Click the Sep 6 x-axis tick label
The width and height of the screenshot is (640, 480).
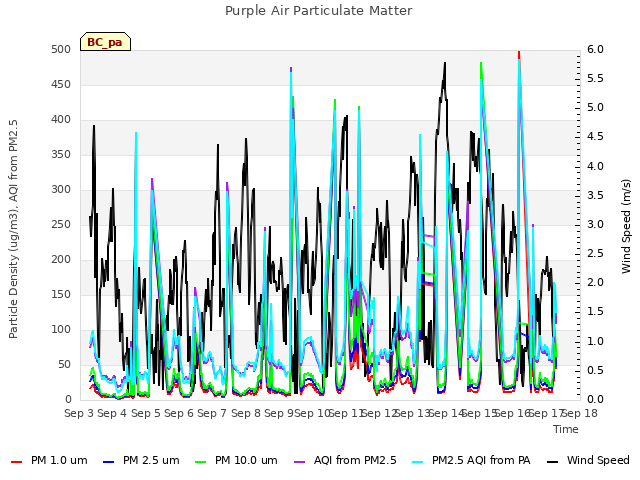(x=179, y=413)
